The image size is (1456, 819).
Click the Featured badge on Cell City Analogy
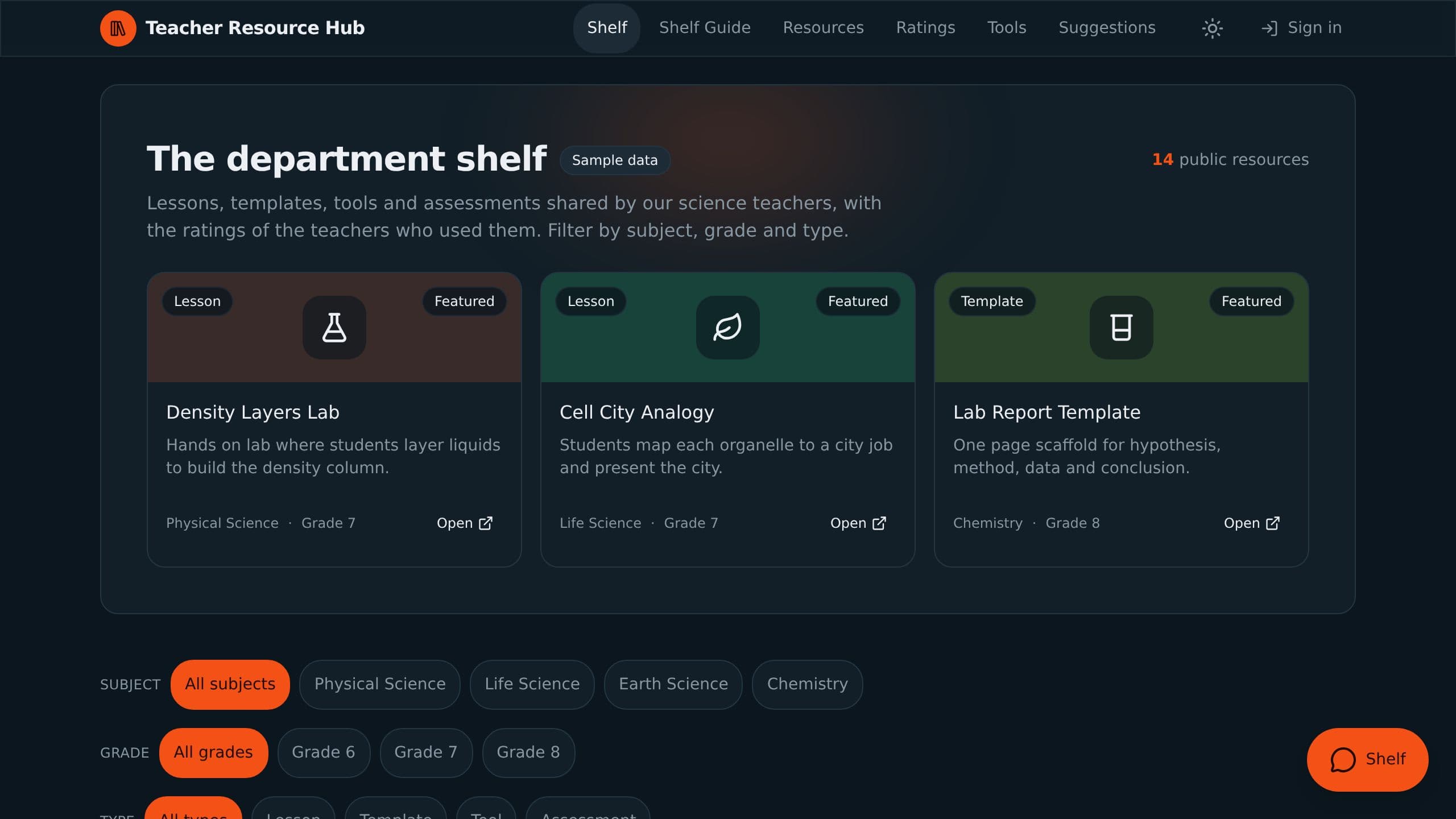click(858, 301)
